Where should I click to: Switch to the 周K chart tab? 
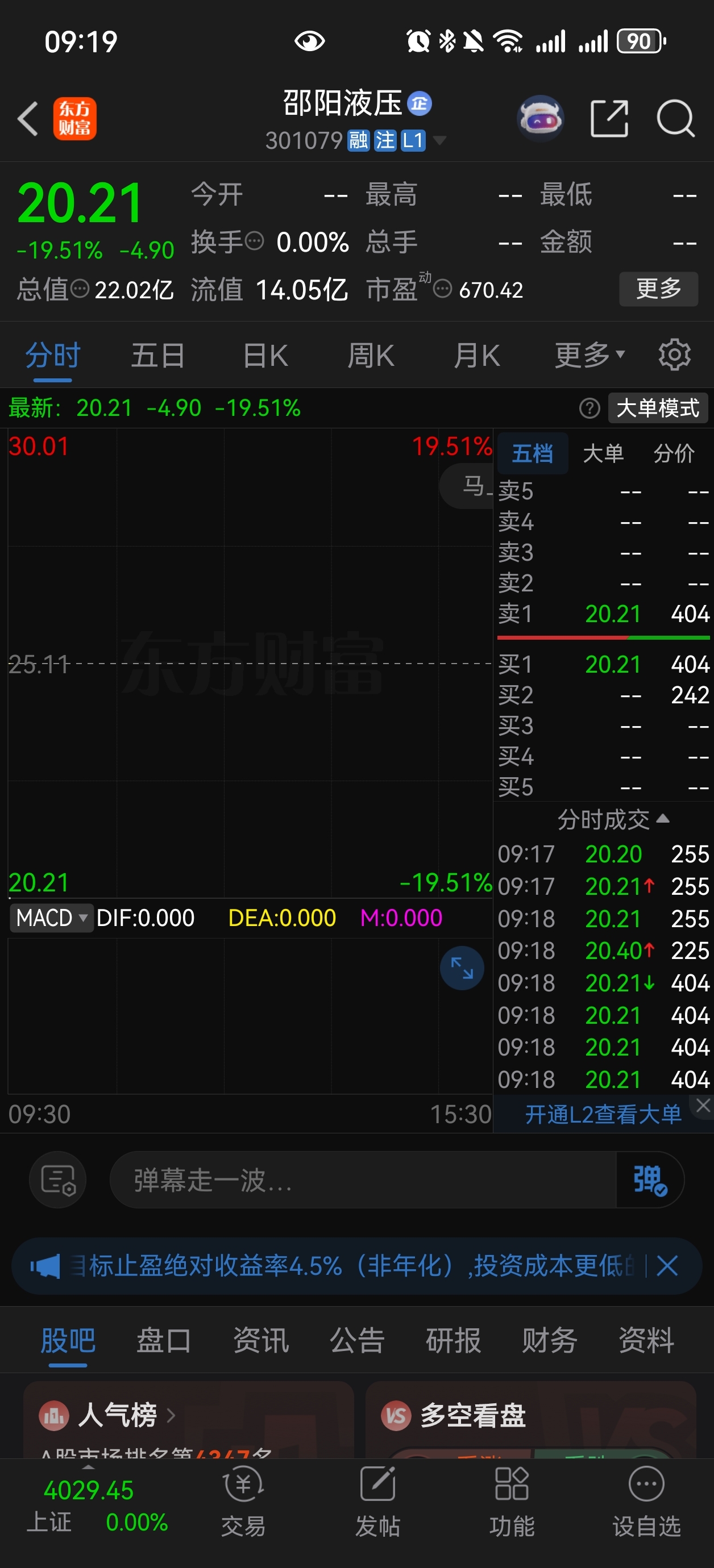click(x=371, y=356)
